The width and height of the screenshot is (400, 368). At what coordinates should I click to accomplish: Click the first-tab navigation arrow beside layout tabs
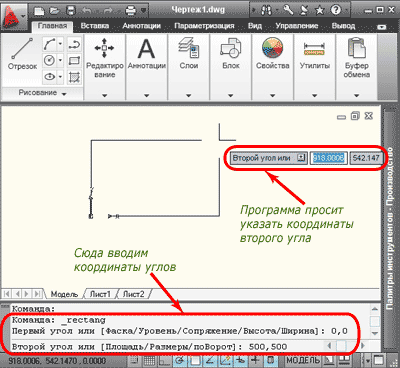click(6, 294)
